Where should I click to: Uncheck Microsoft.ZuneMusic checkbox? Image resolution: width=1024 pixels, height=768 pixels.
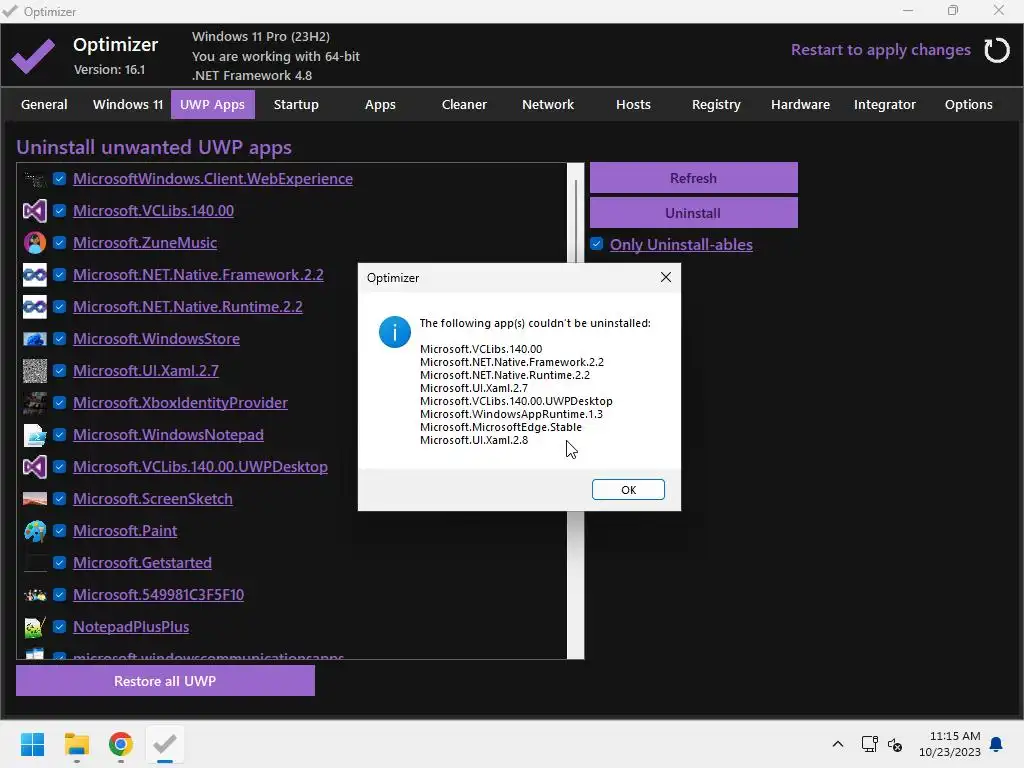point(59,242)
